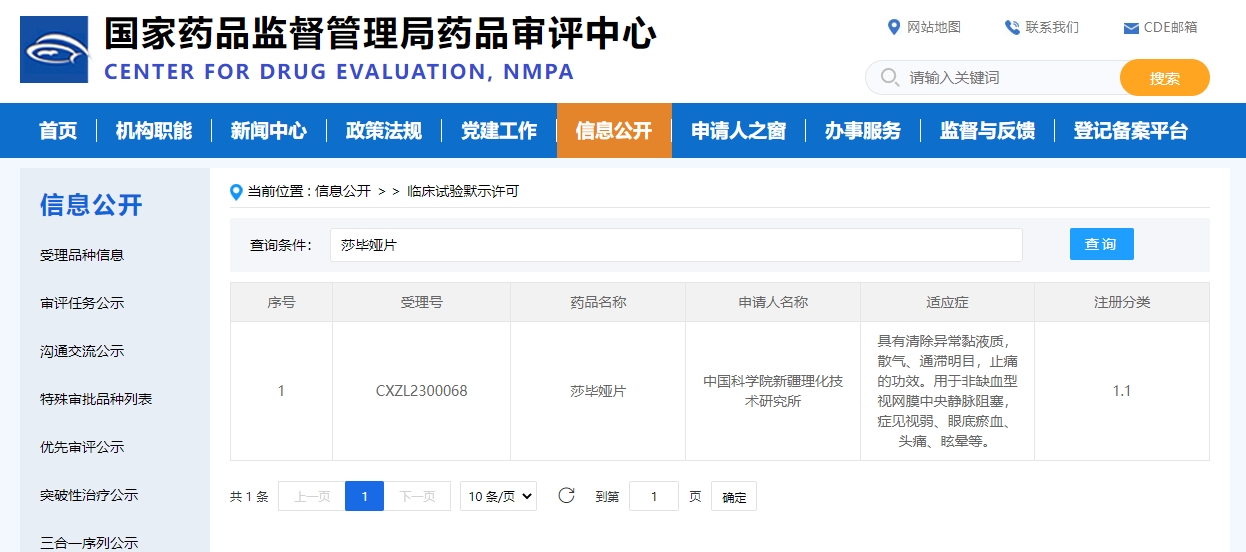This screenshot has width=1246, height=552.
Task: Click the contact us phone icon
Action: click(1012, 27)
